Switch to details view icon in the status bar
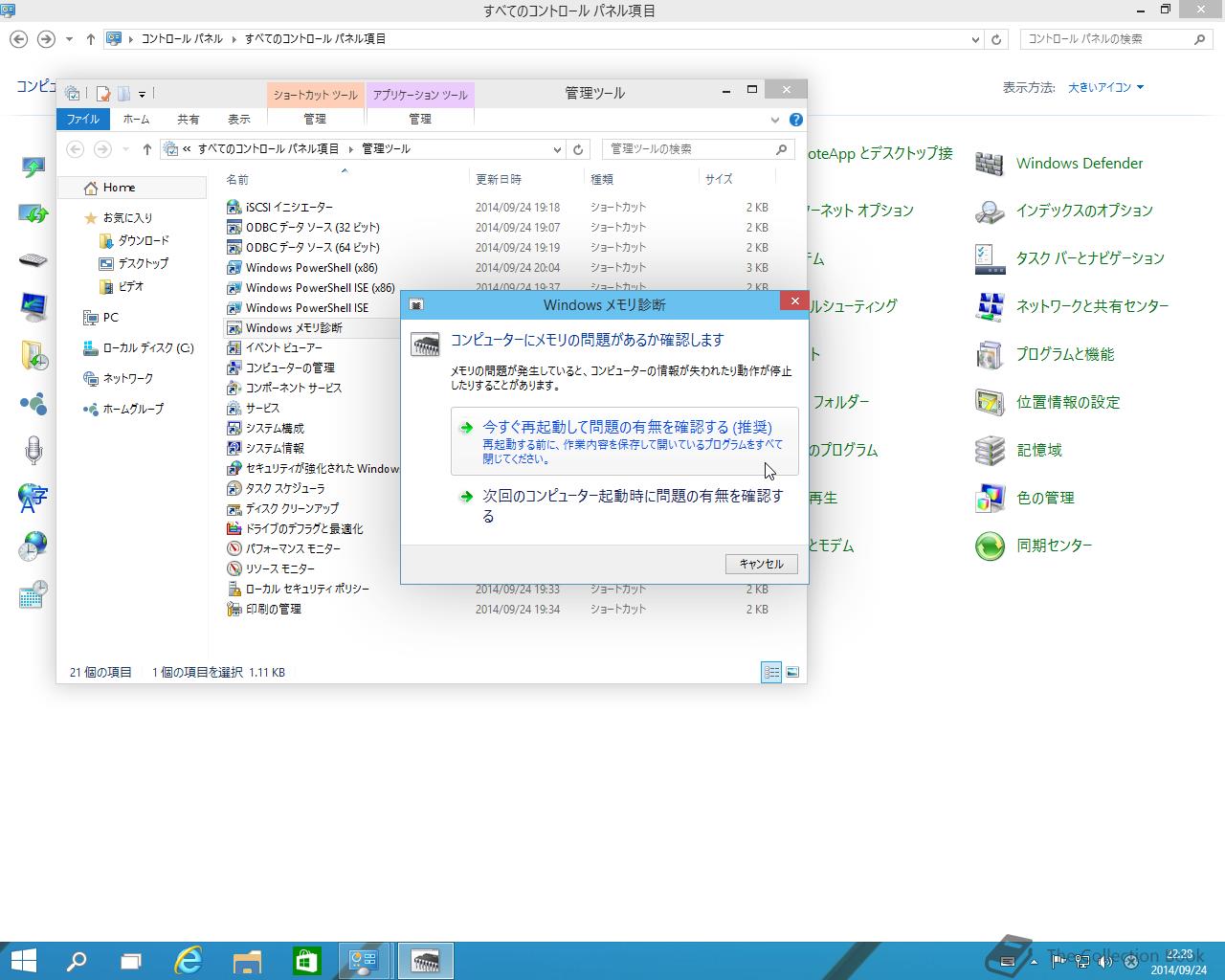The width and height of the screenshot is (1225, 980). [x=771, y=672]
